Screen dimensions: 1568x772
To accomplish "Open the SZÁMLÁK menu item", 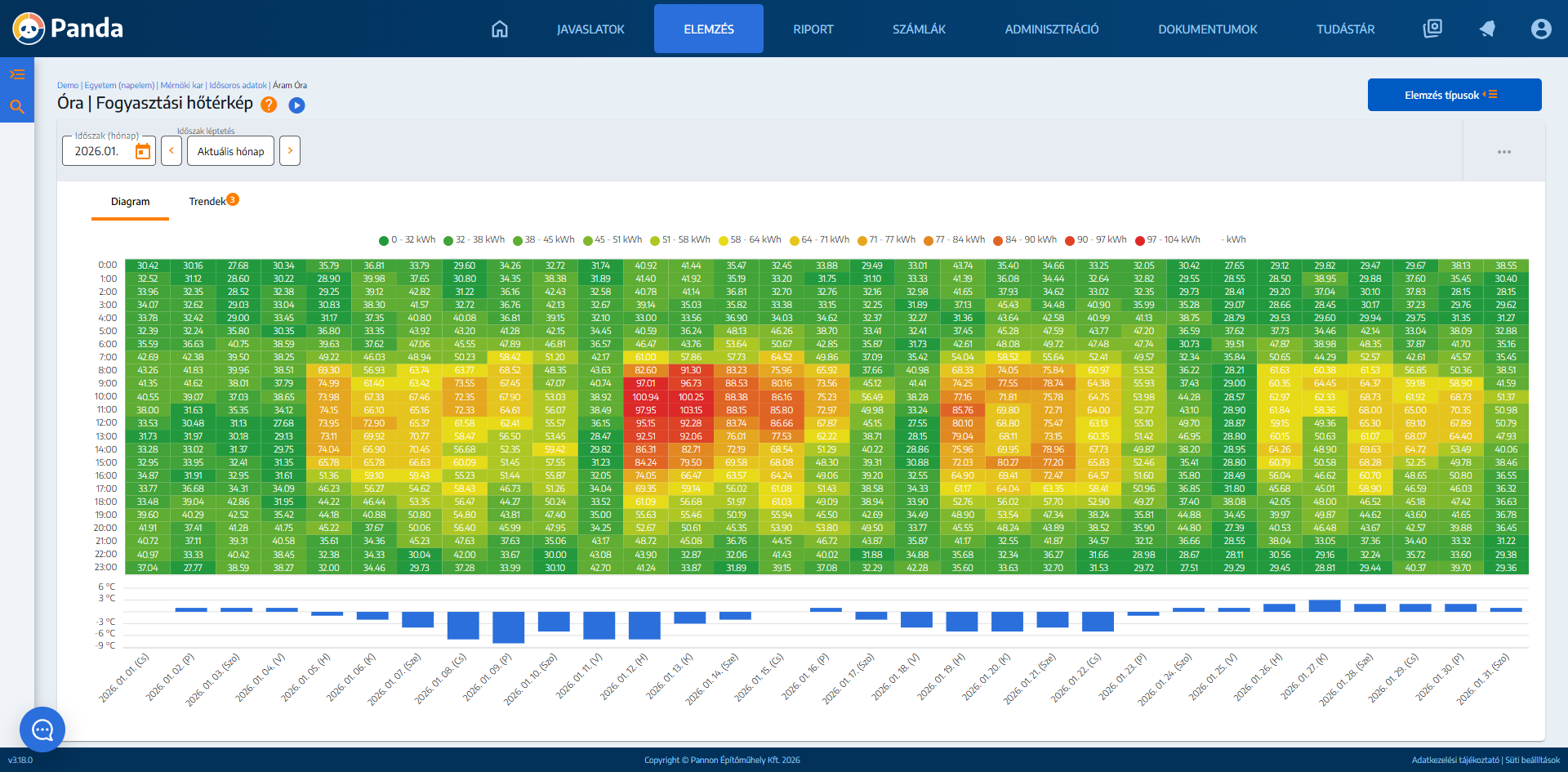I will (x=919, y=29).
